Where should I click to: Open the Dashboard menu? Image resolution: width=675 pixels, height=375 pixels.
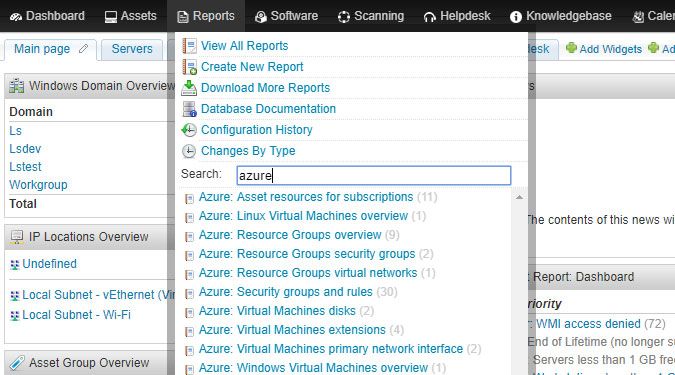pos(47,16)
